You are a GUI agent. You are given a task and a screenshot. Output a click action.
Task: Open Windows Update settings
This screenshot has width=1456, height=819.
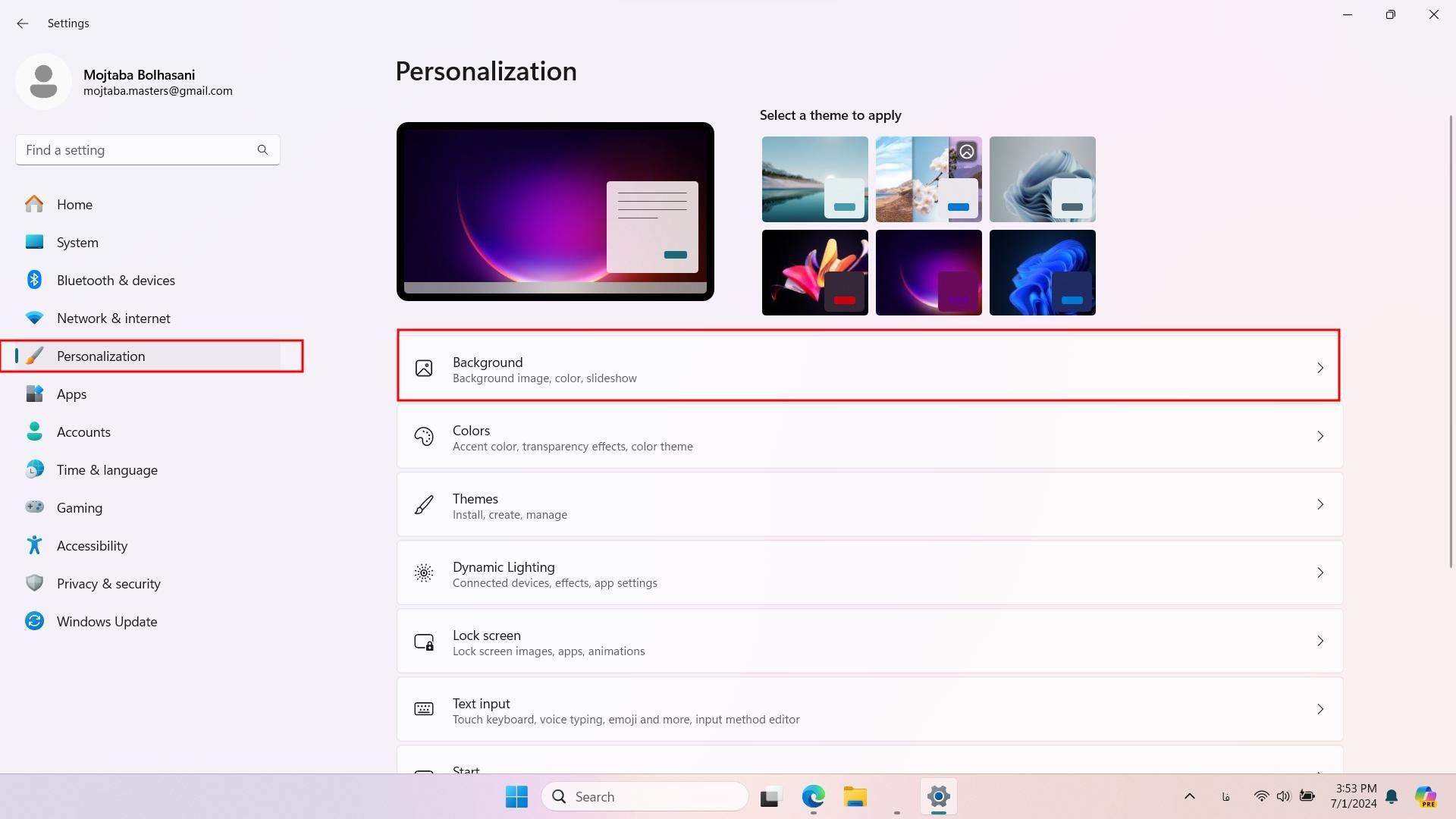[x=107, y=621]
